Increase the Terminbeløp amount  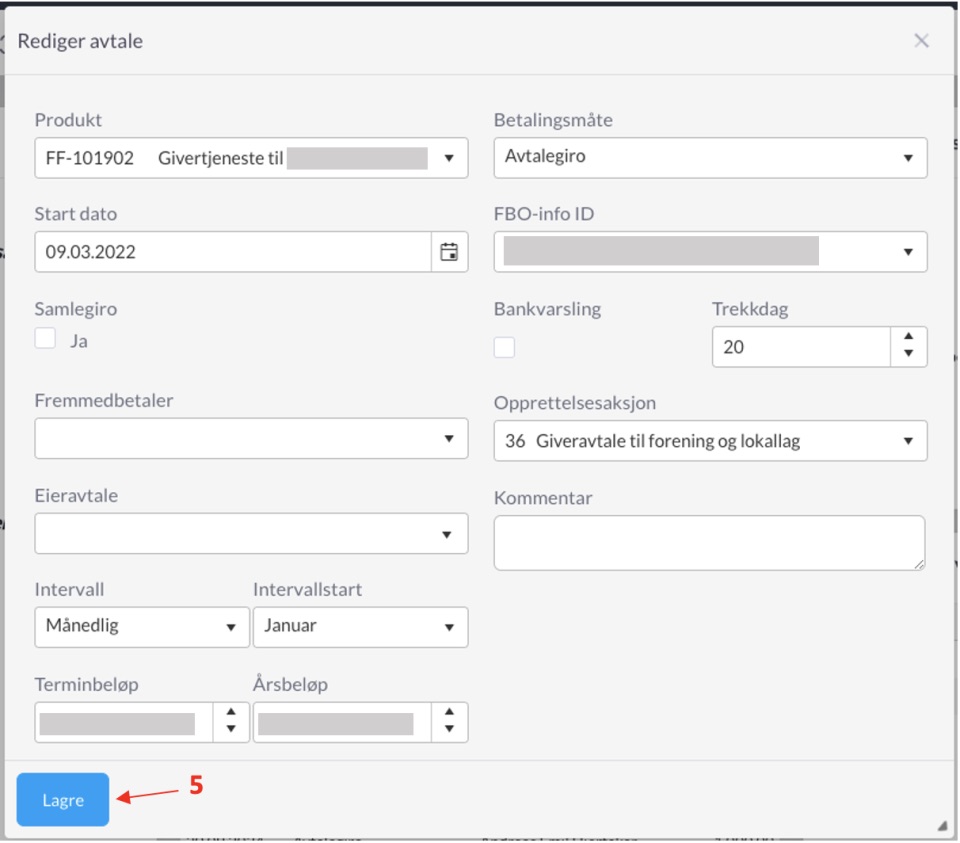pos(231,713)
